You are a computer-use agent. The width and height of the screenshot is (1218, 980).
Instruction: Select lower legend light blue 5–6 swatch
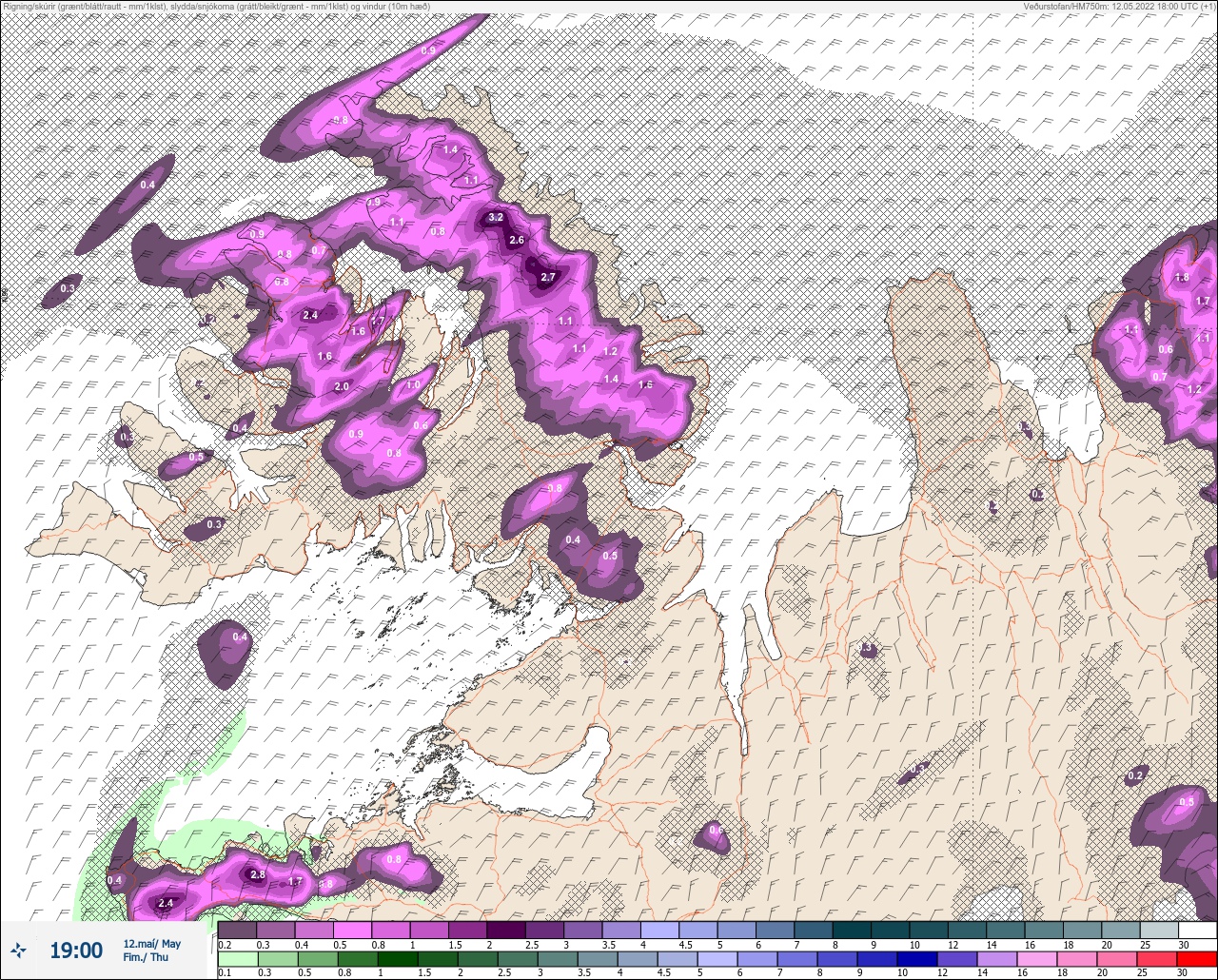pyautogui.click(x=719, y=958)
